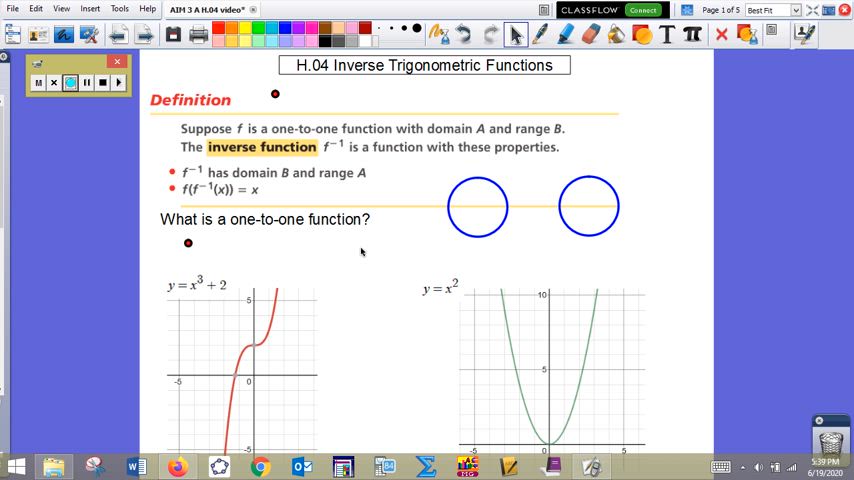This screenshot has height=480, width=854.
Task: Click the Undo arrow
Action: pos(465,34)
